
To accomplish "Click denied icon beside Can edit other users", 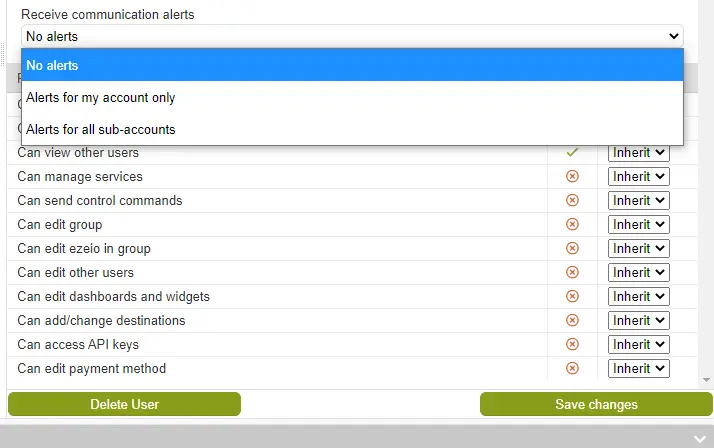I will (x=572, y=272).
